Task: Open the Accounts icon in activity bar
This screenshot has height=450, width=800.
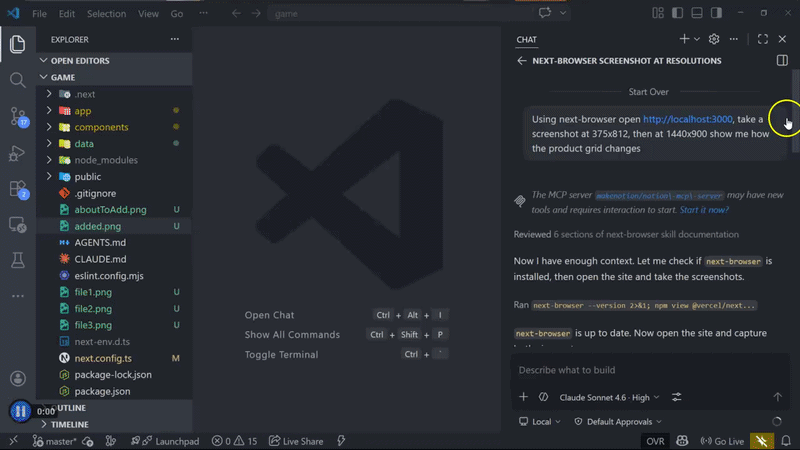Action: pyautogui.click(x=18, y=379)
